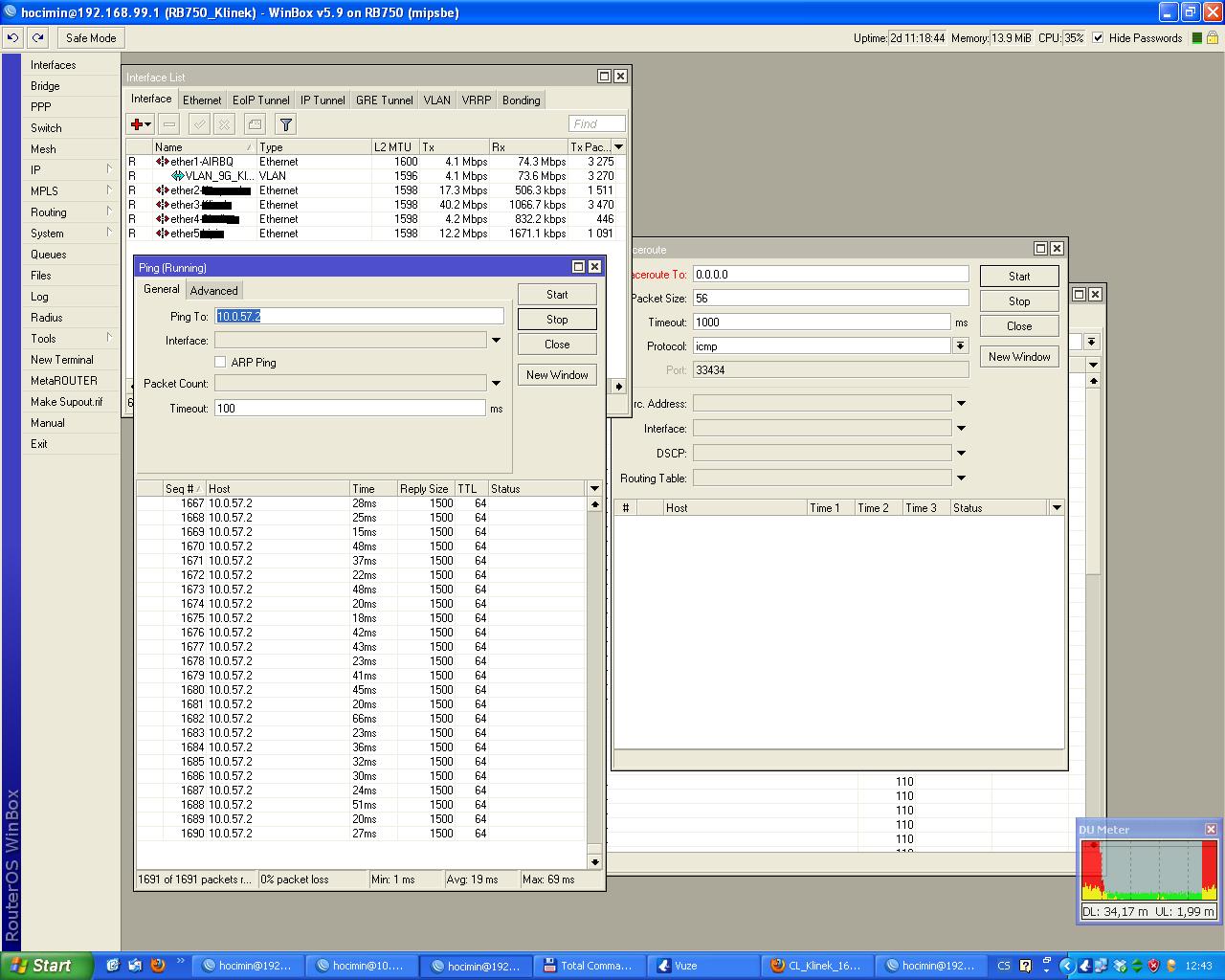Switch to the Ethernet tab
Viewport: 1225px width, 980px height.
pyautogui.click(x=202, y=100)
